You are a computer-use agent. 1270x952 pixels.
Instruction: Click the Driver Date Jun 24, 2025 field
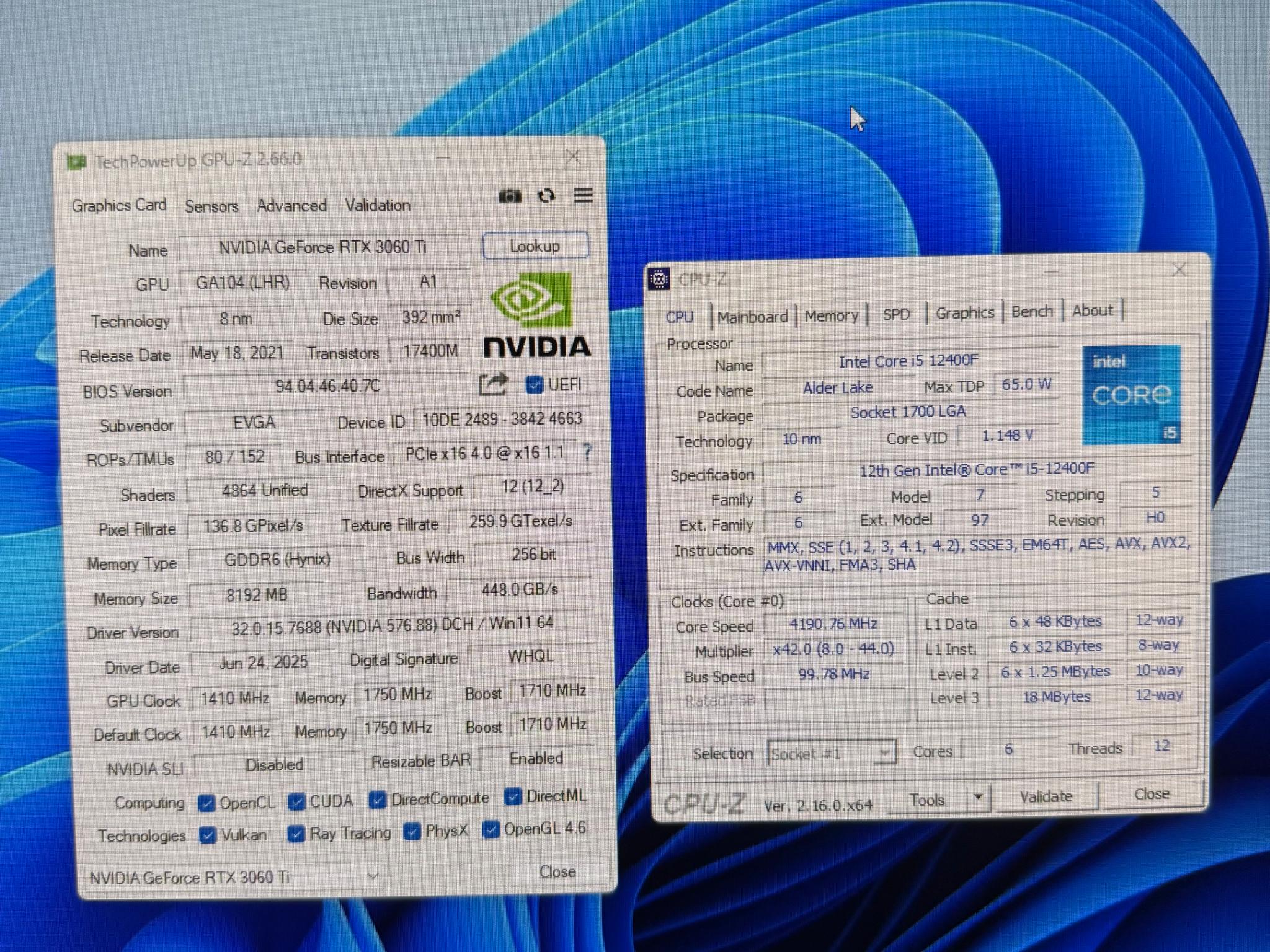tap(263, 662)
